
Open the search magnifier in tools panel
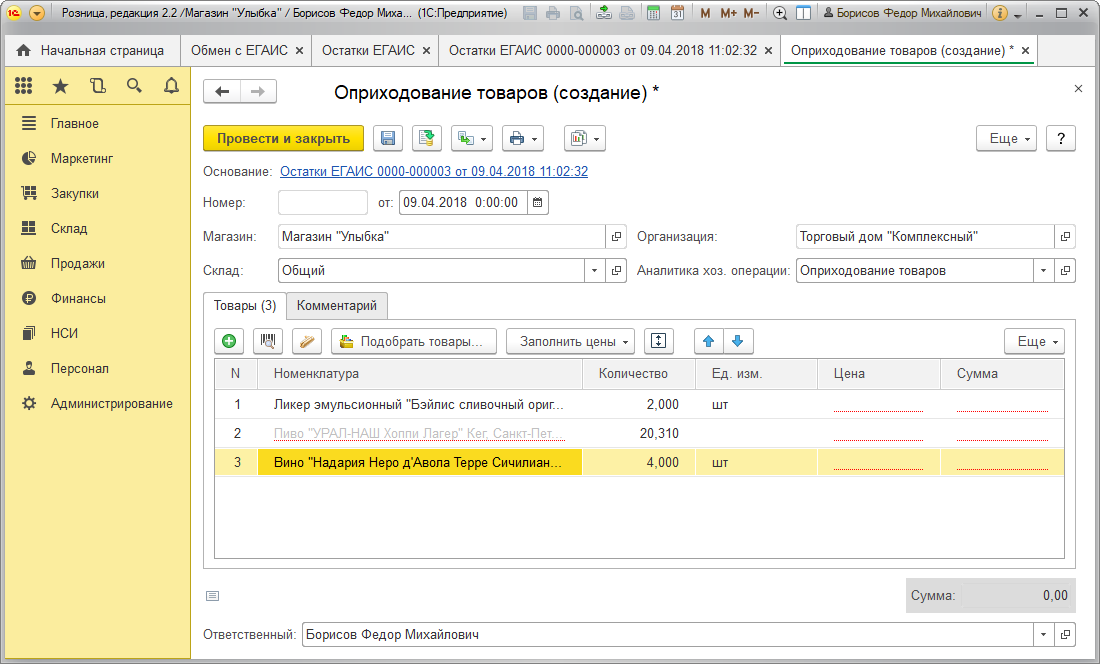[134, 86]
